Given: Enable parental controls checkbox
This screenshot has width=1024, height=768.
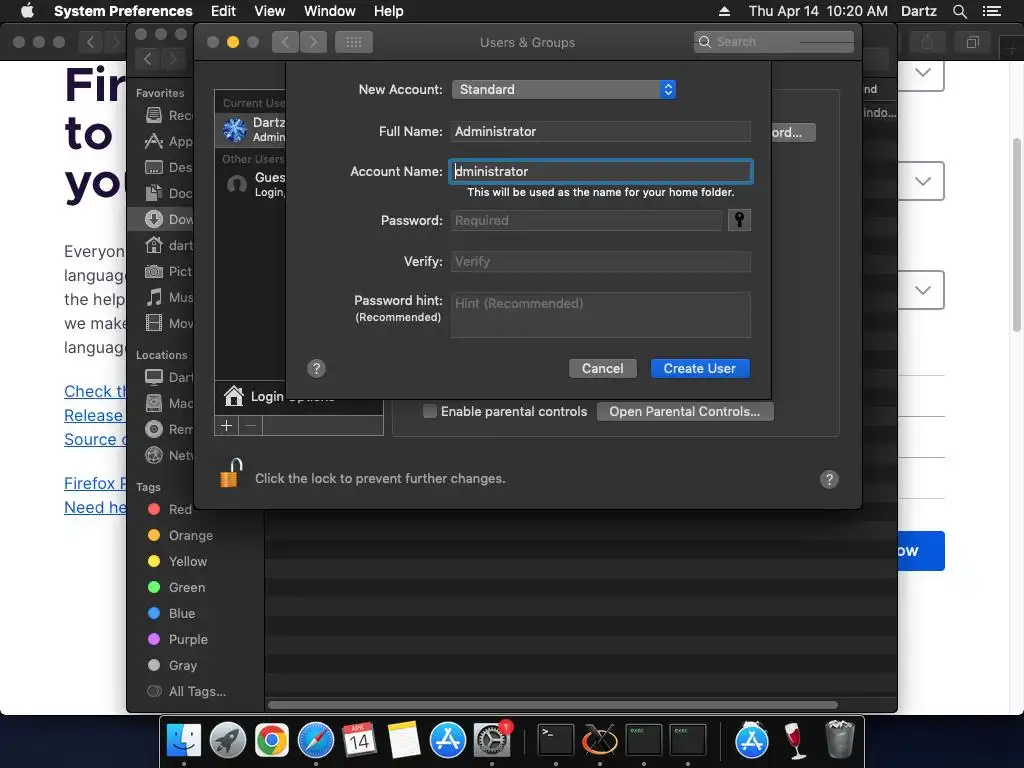Looking at the screenshot, I should 430,411.
